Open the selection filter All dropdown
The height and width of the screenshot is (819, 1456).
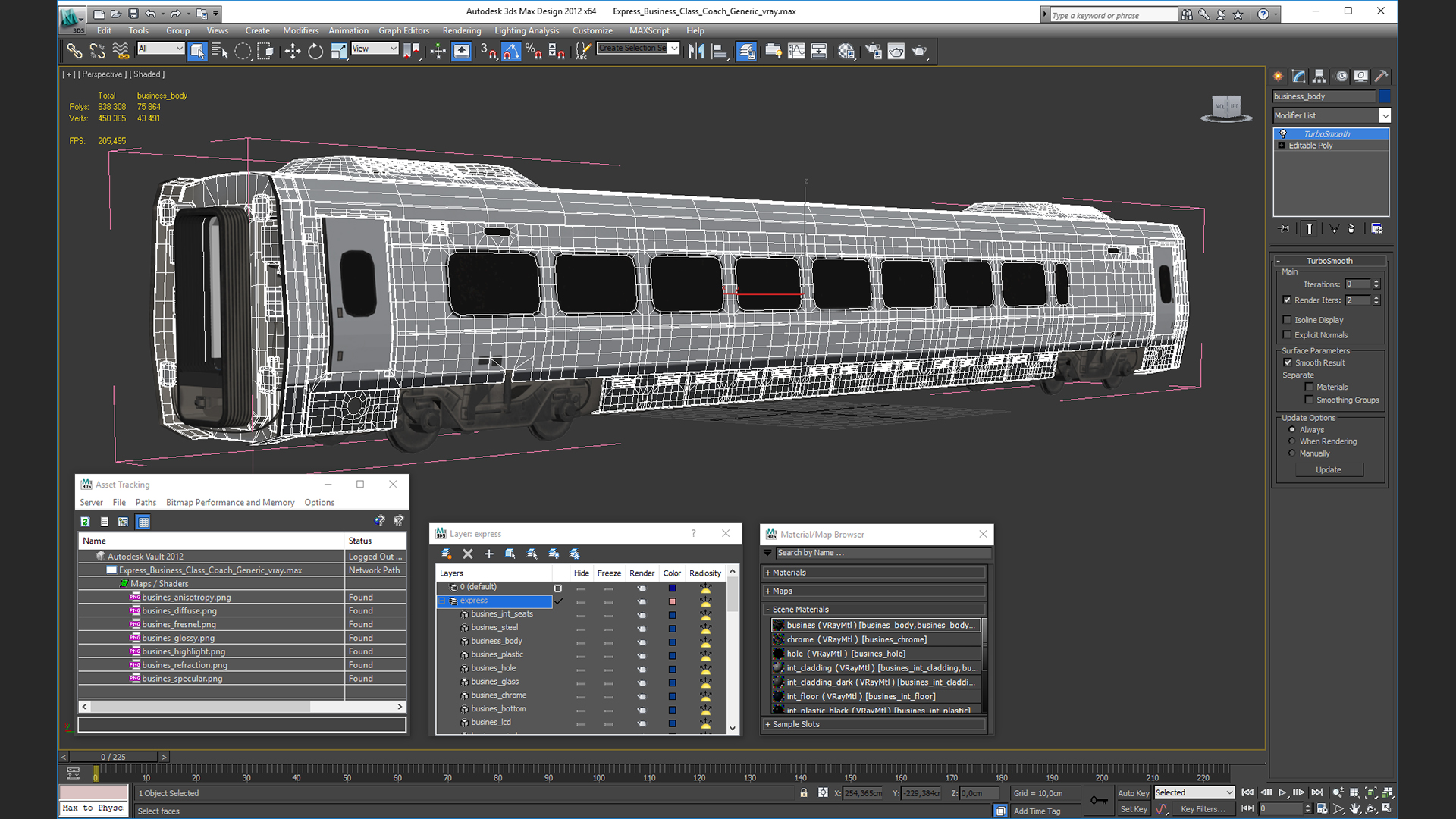point(161,49)
